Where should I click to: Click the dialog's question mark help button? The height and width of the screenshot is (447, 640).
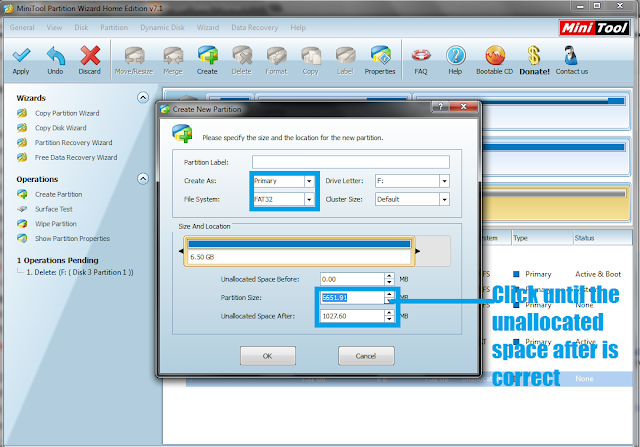[440, 107]
